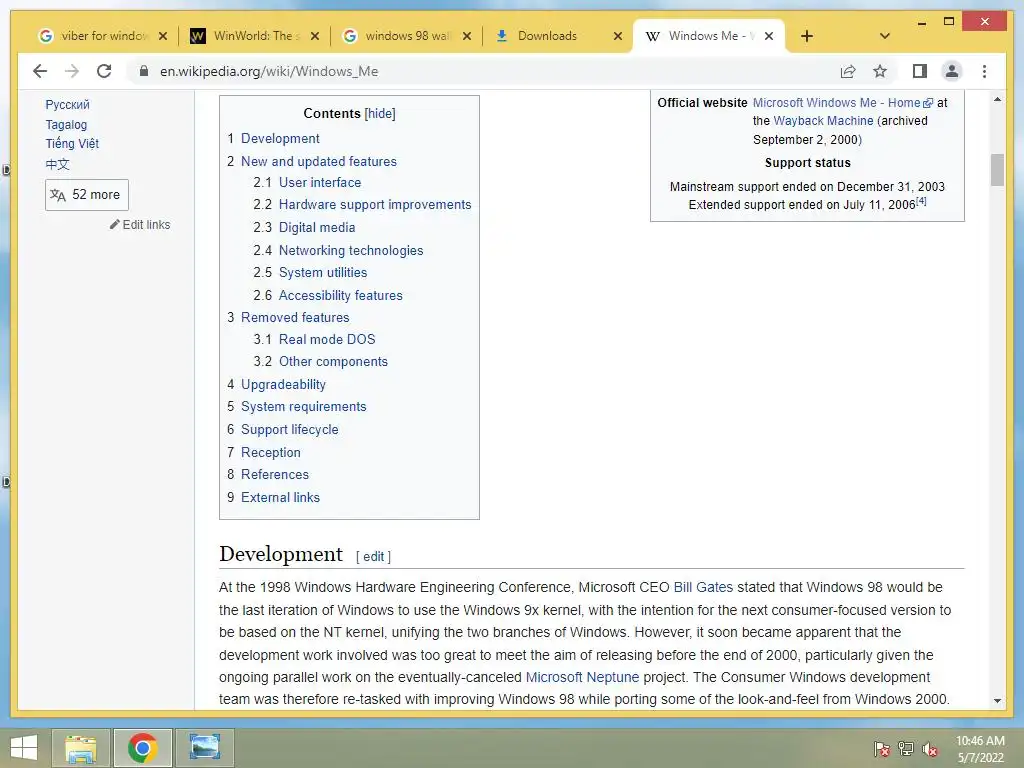The height and width of the screenshot is (768, 1024).
Task: Jump to the Development section in Contents
Action: click(x=280, y=138)
